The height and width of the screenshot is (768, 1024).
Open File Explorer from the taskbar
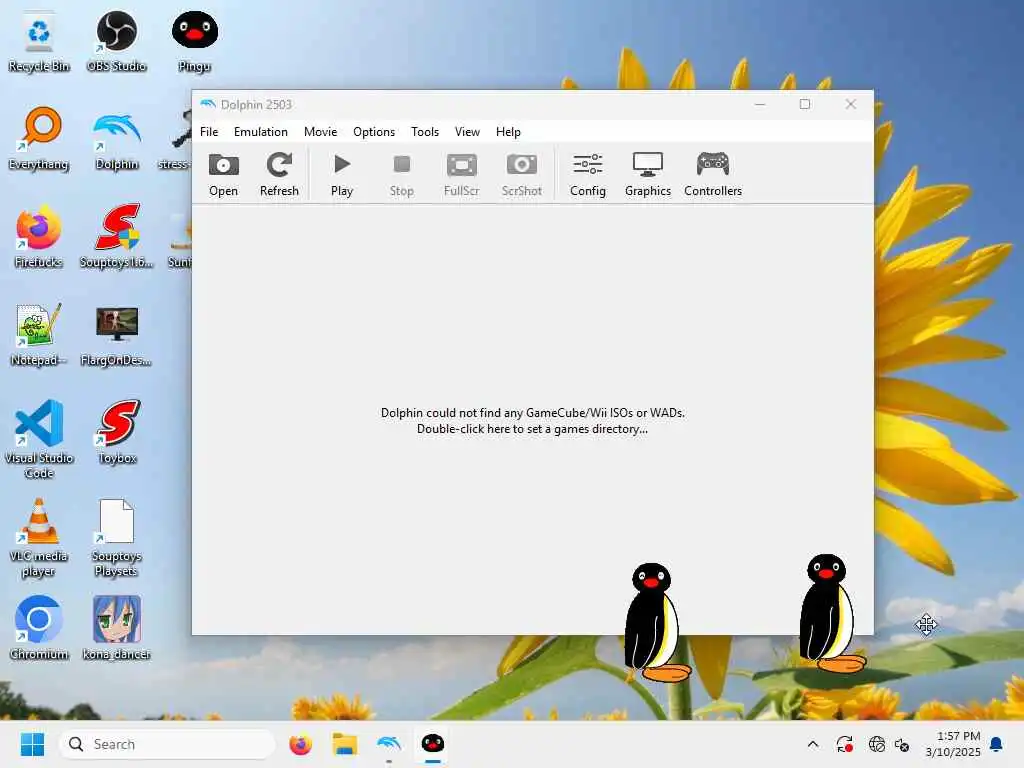pos(345,744)
